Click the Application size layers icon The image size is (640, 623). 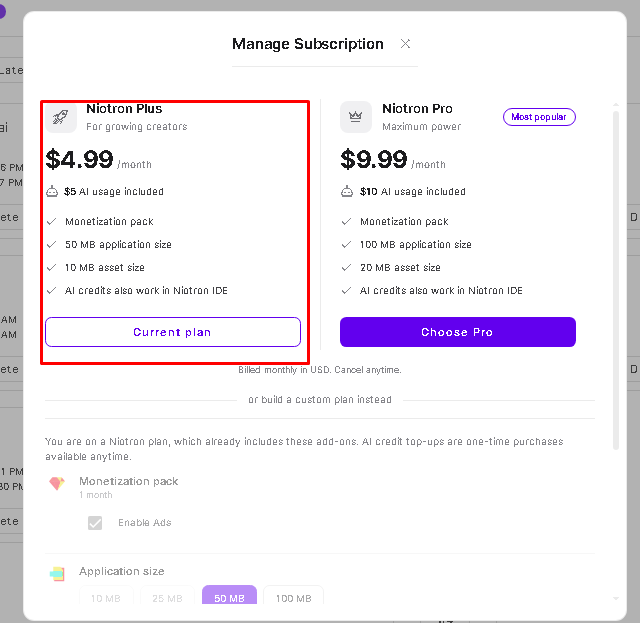click(57, 574)
